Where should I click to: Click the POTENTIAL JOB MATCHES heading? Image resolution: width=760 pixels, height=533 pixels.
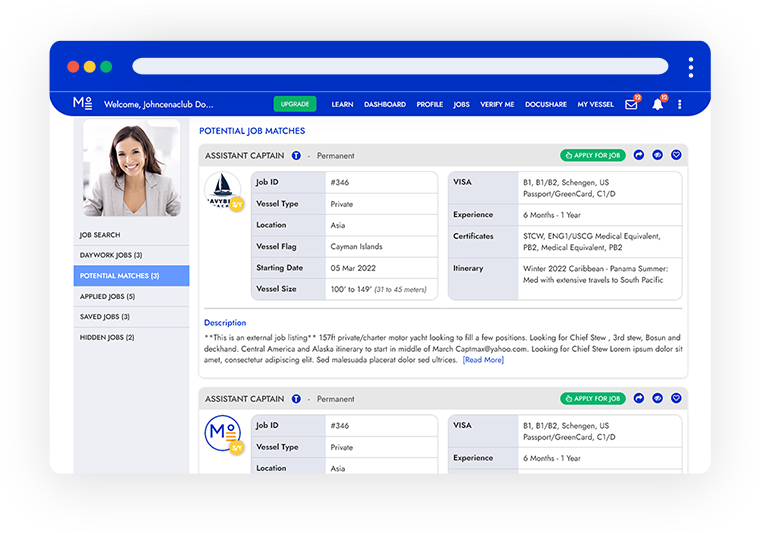point(252,131)
